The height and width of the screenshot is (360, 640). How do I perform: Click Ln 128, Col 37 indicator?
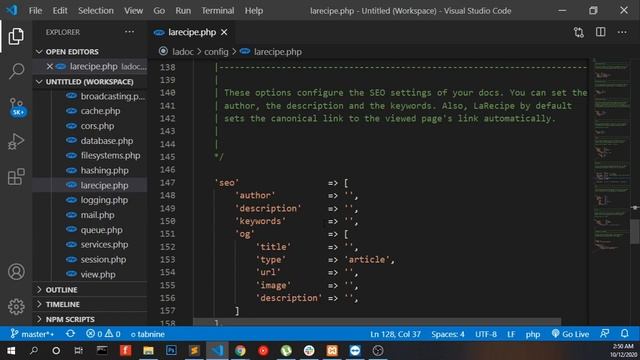point(395,334)
